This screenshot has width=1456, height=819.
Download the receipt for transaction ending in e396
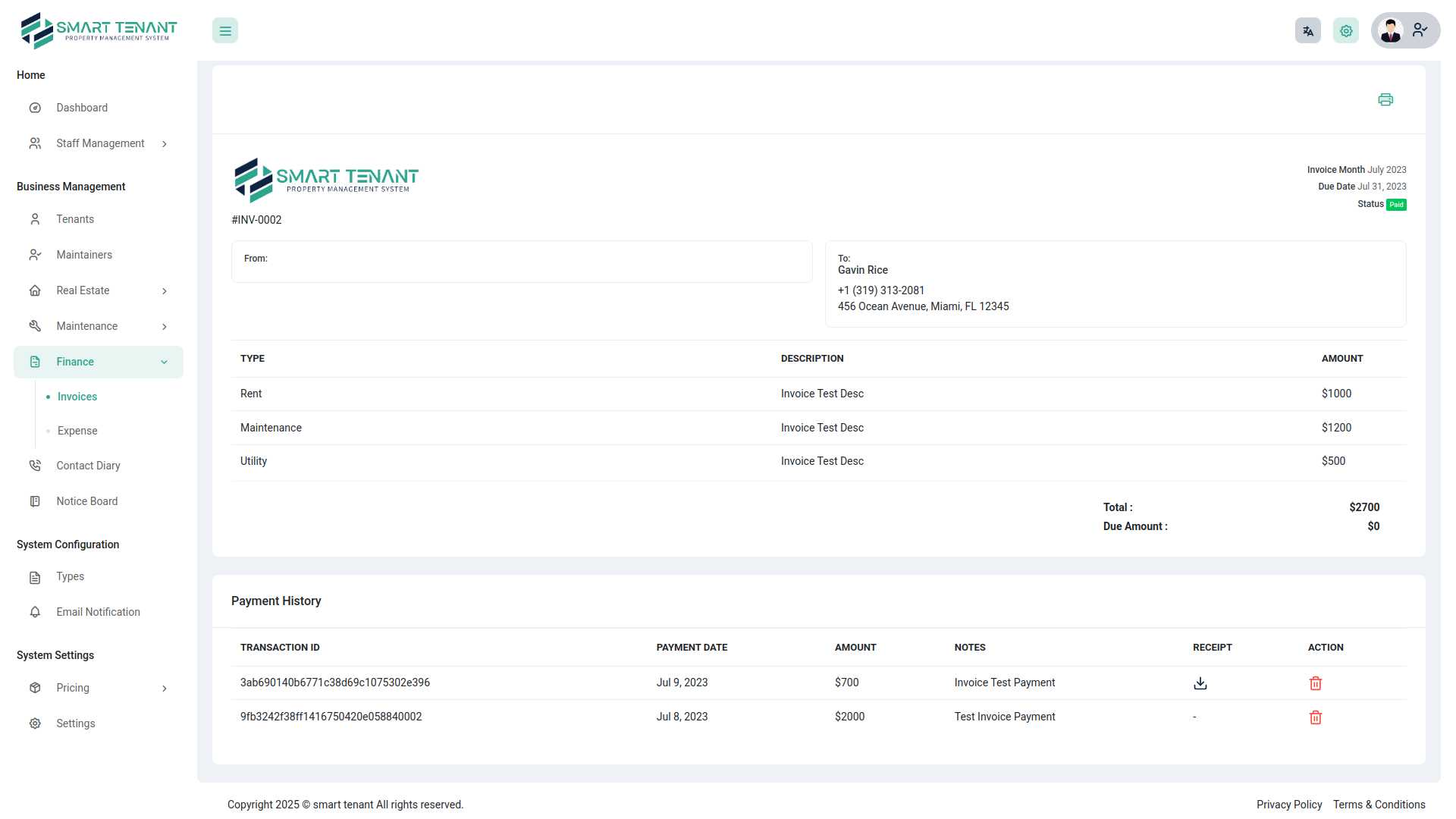tap(1200, 683)
